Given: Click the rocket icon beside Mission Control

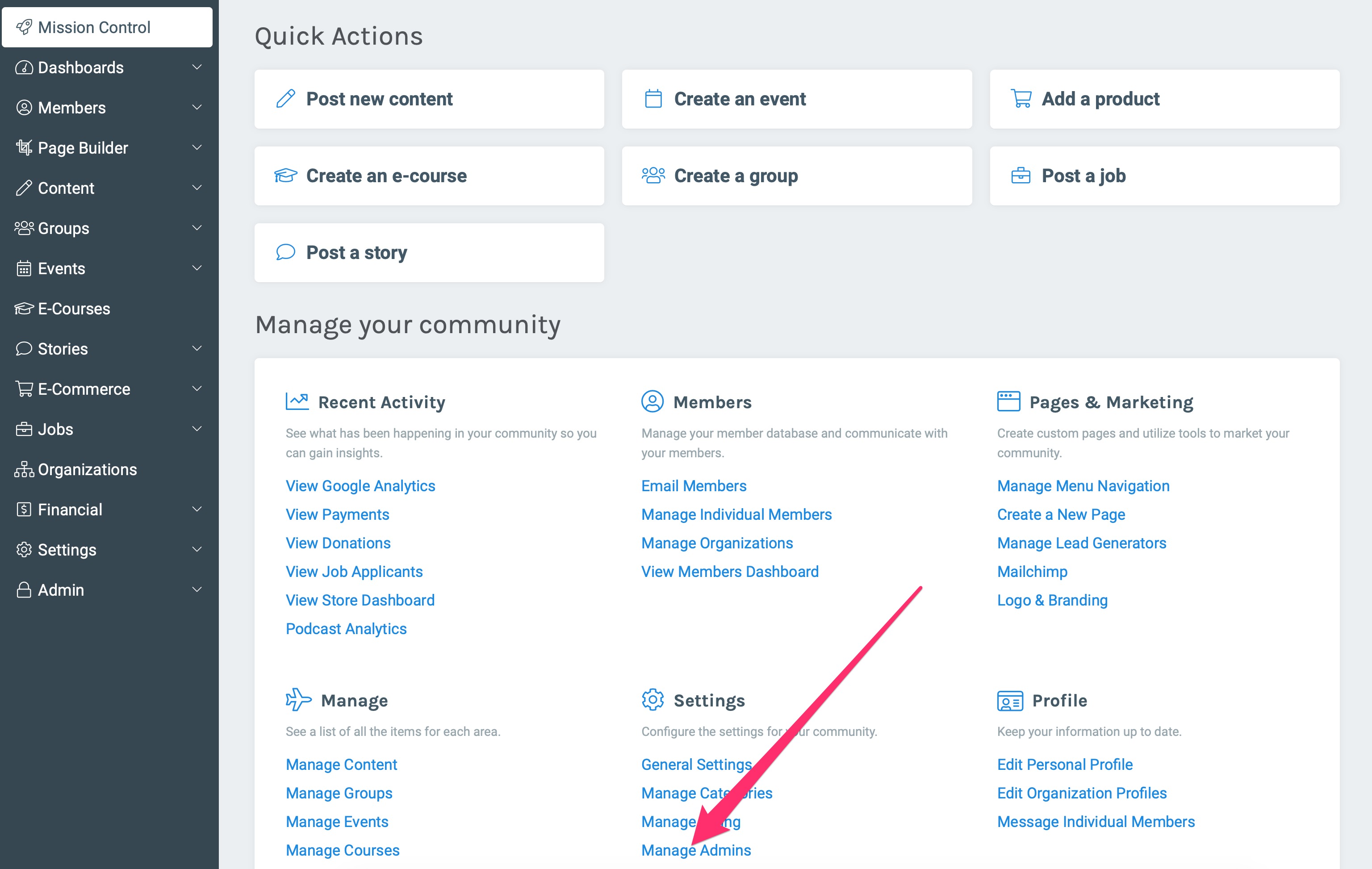Looking at the screenshot, I should (24, 27).
